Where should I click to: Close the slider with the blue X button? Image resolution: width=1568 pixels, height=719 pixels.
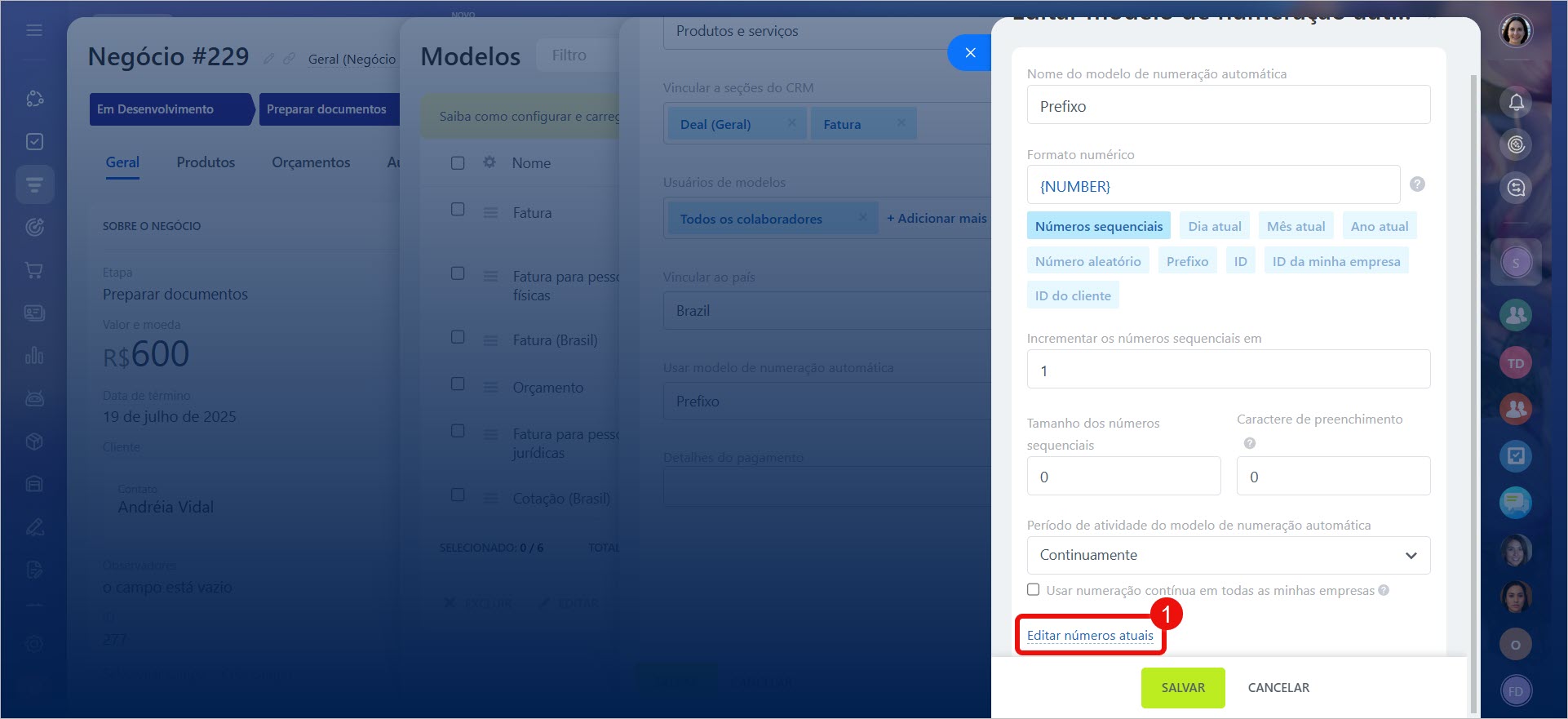click(x=969, y=53)
